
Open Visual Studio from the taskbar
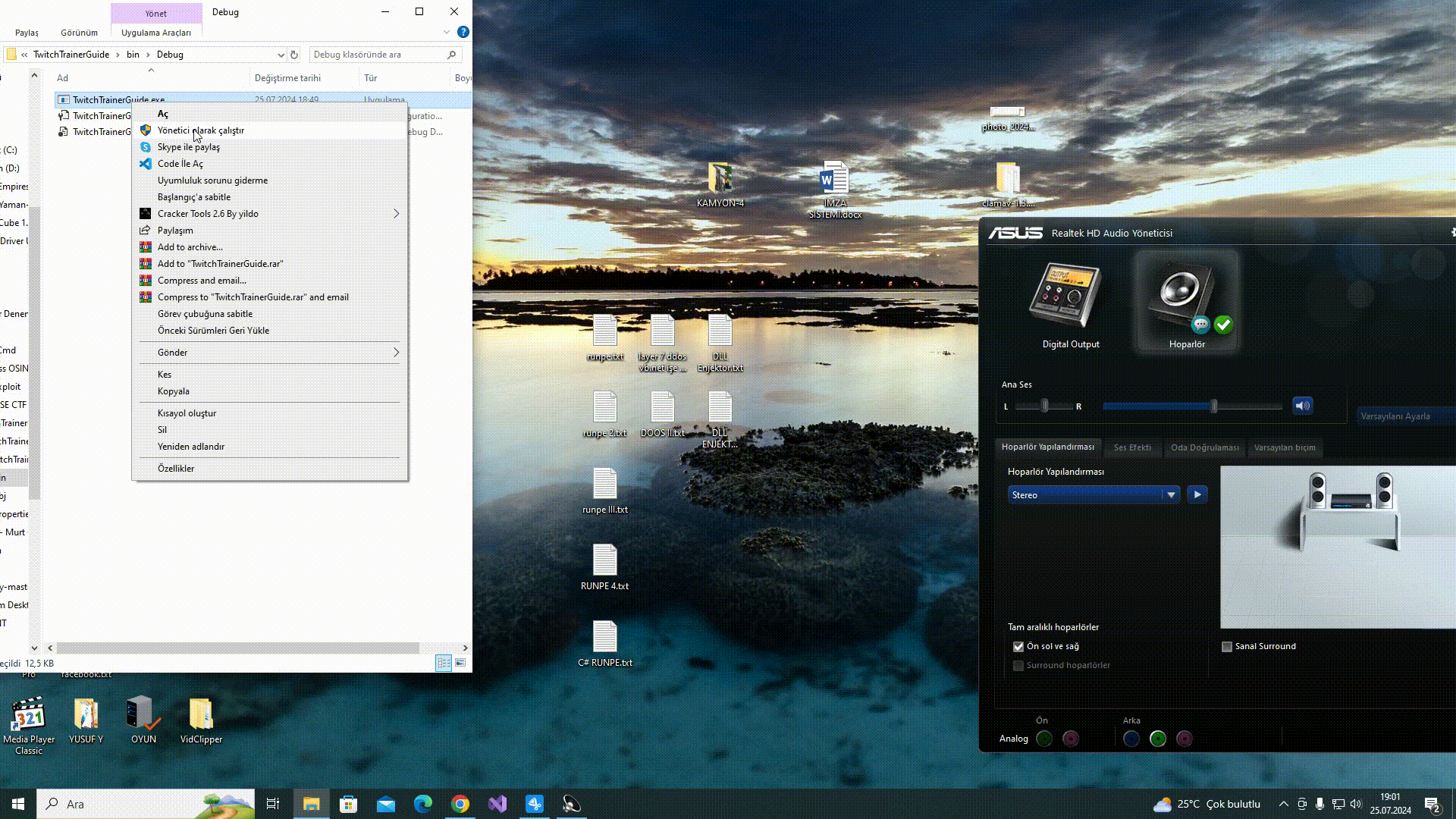[x=497, y=804]
